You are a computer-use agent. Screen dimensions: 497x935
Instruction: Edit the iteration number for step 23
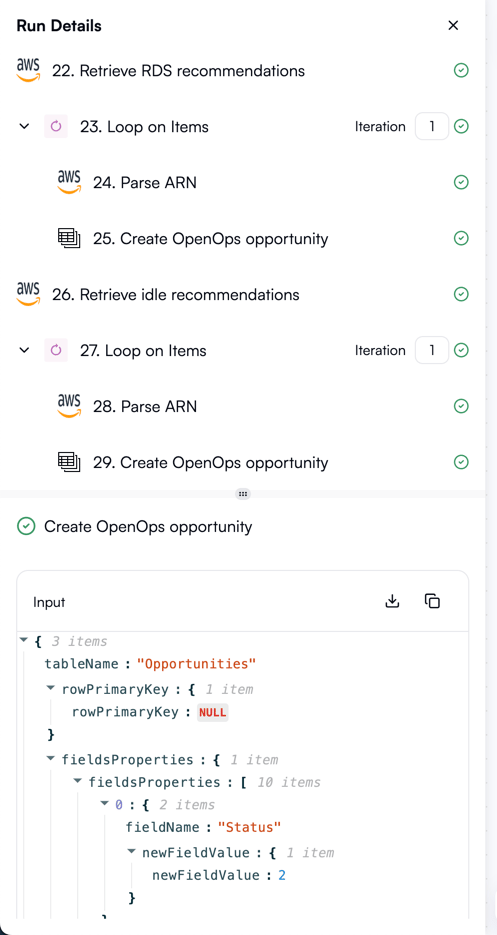431,126
